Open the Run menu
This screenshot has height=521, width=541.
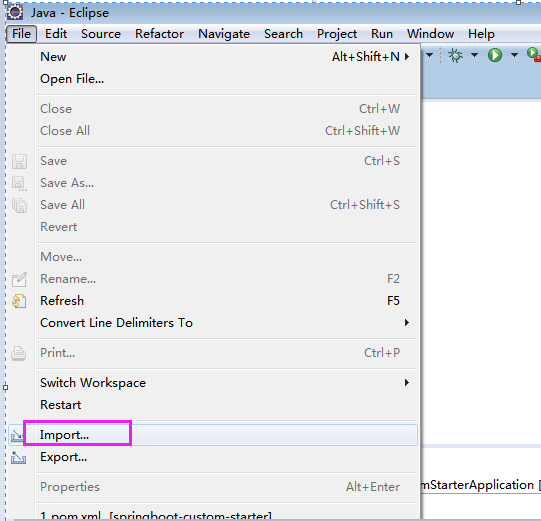[x=382, y=34]
